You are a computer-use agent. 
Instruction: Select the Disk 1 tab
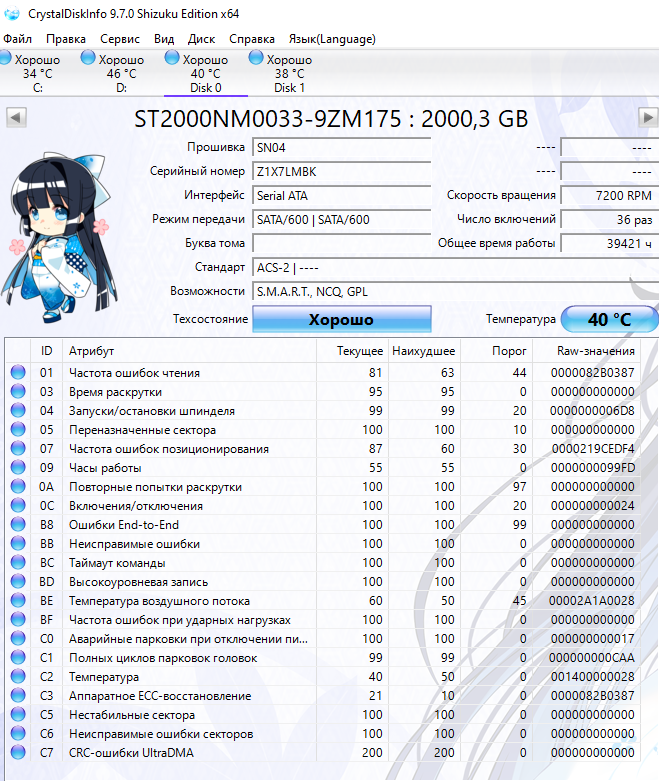[x=289, y=73]
